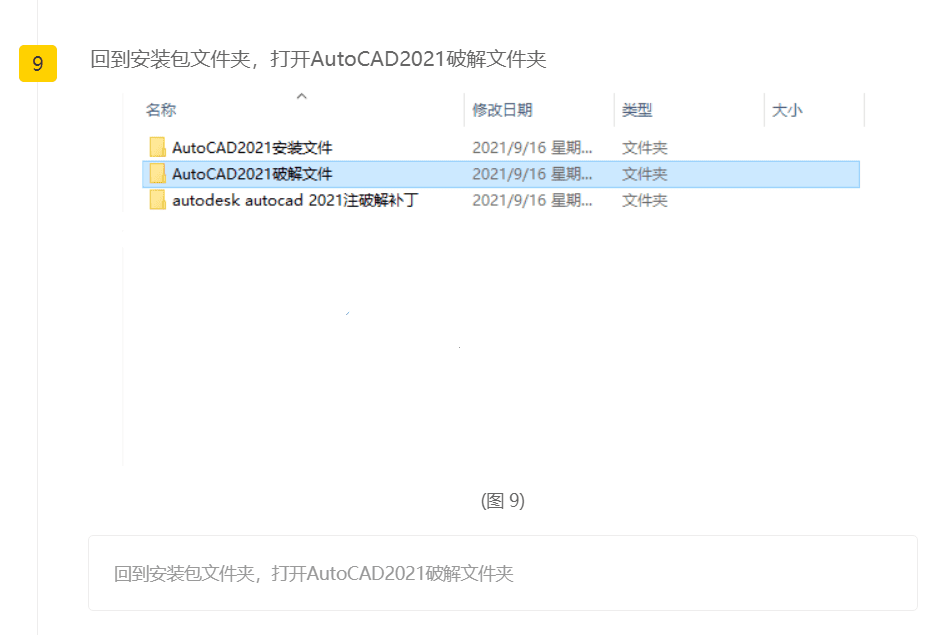Click the (图 9) figure caption
Viewport: 929px width, 635px height.
tap(502, 501)
